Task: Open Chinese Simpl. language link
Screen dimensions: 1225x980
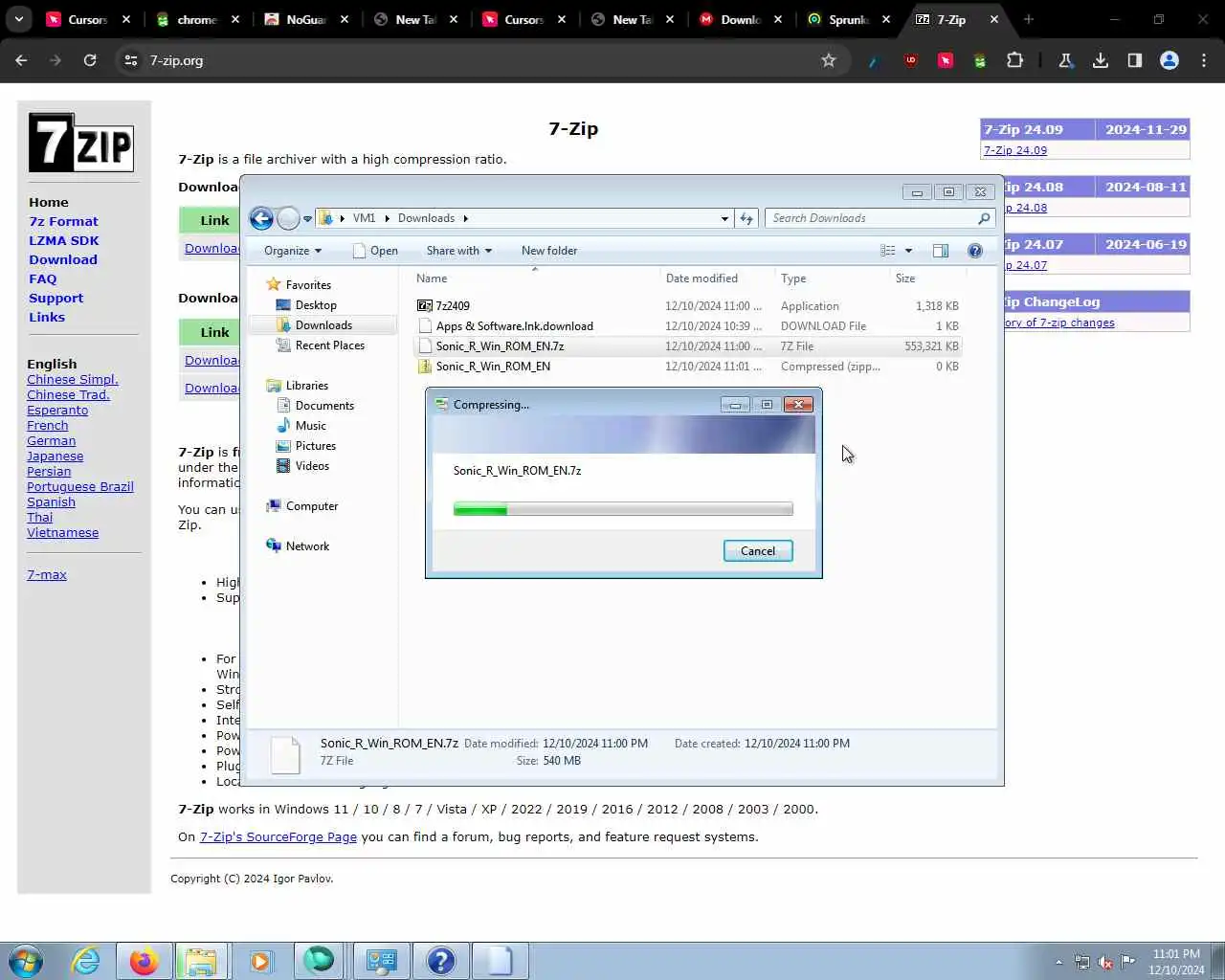Action: point(73,379)
